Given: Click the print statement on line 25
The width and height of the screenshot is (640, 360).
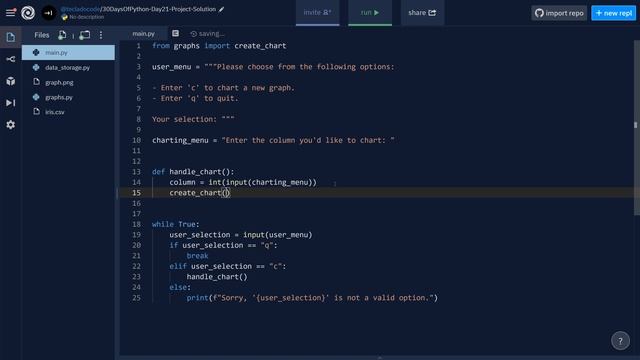Looking at the screenshot, I should 312,298.
